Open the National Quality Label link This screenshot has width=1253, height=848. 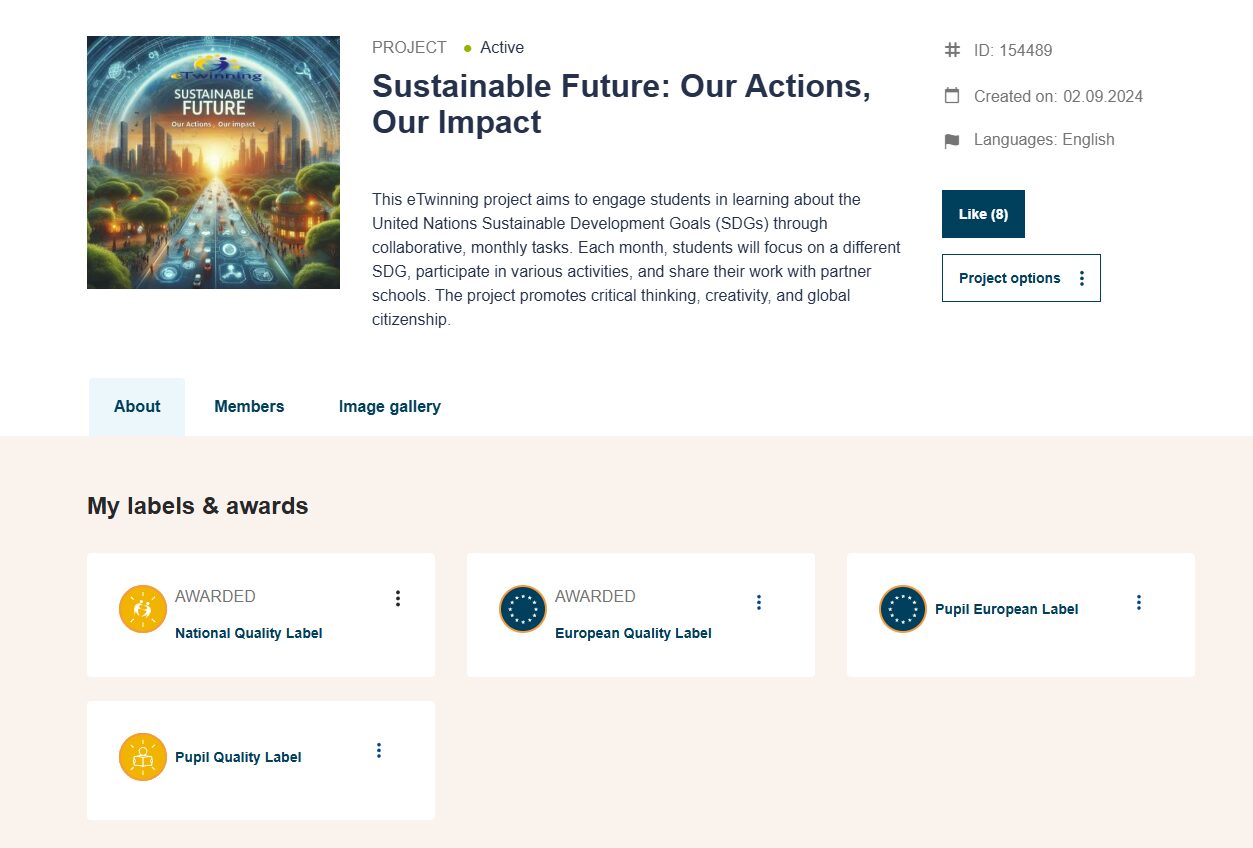tap(248, 633)
